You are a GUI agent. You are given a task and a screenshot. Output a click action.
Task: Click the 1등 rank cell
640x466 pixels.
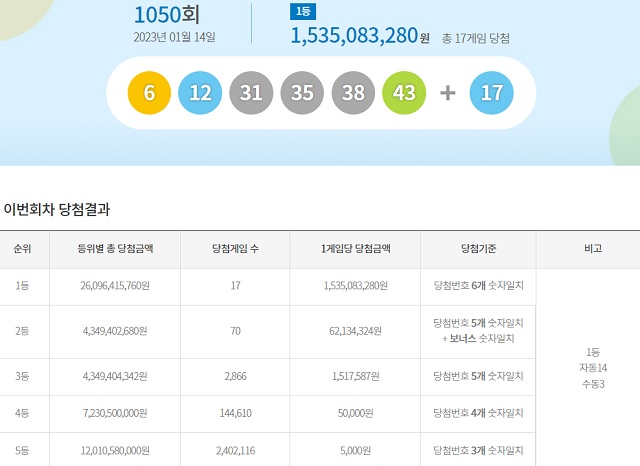pyautogui.click(x=22, y=286)
